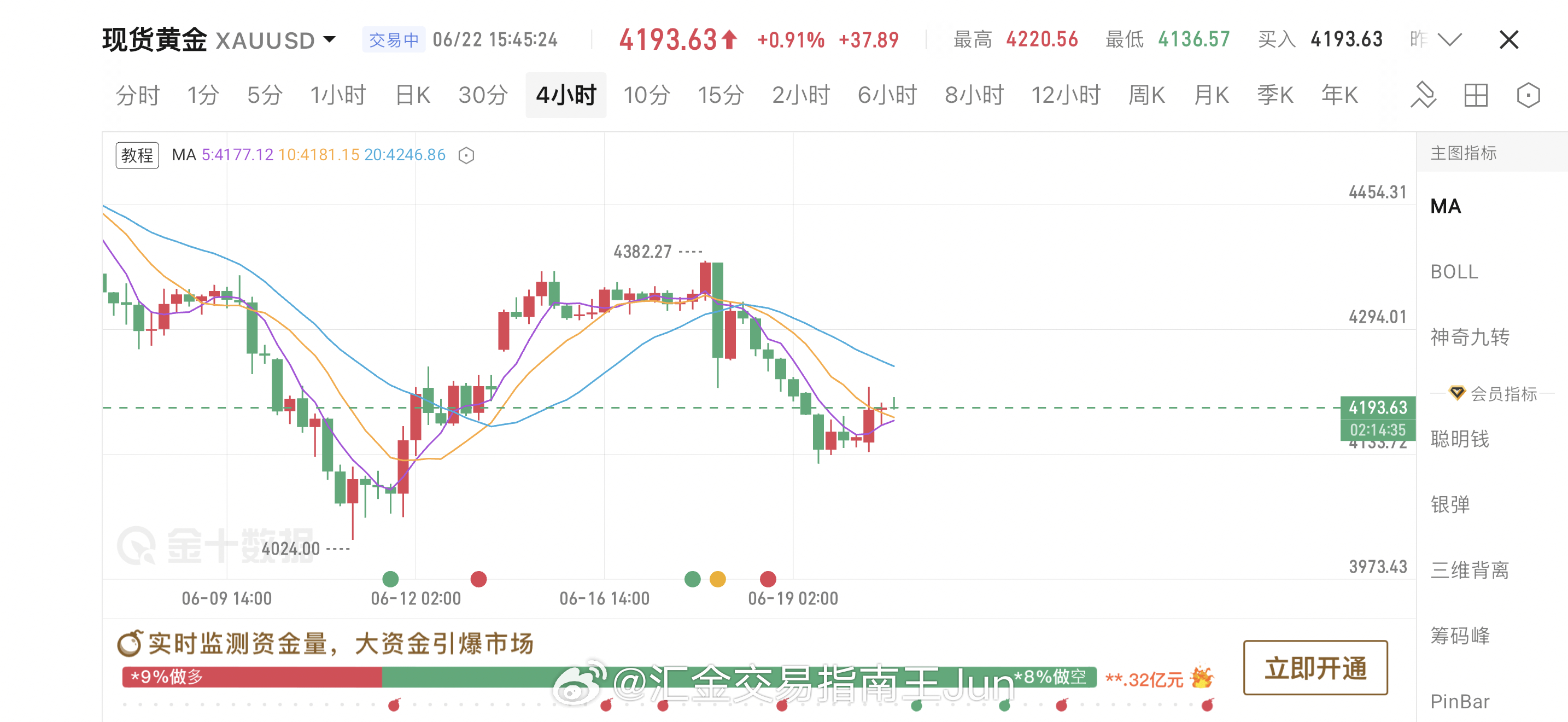Select the 聪明钱 member indicator
The height and width of the screenshot is (722, 1568).
[x=1460, y=438]
